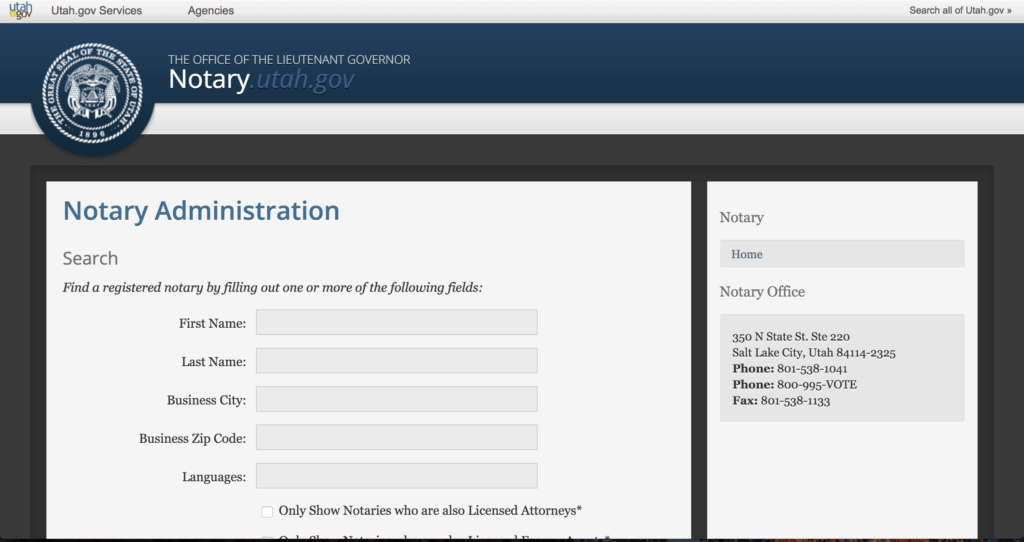The height and width of the screenshot is (542, 1024).
Task: Go to Home in Notary sidebar
Action: (842, 254)
